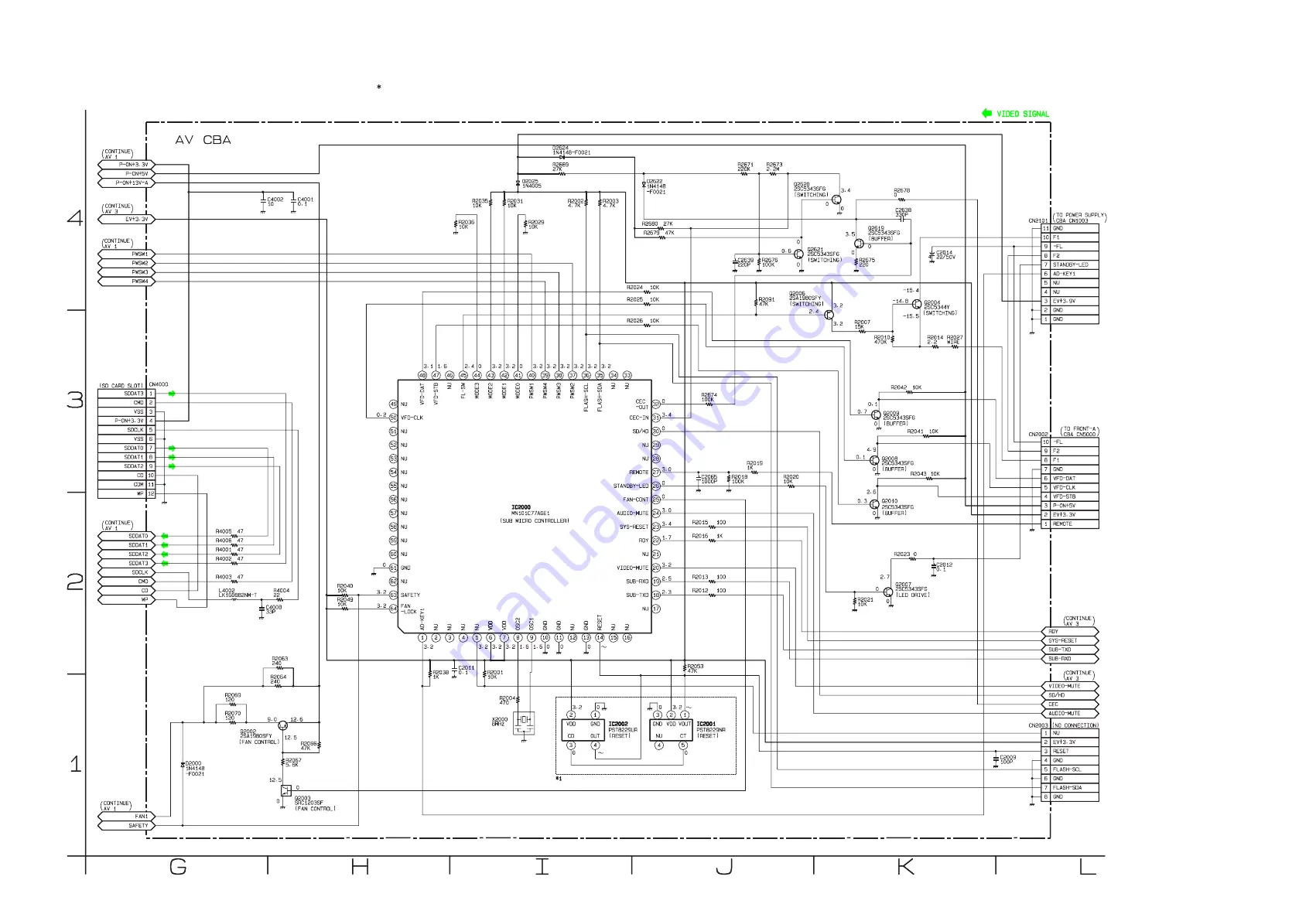Image resolution: width=1316 pixels, height=921 pixels.
Task: Click the X2000 8MHz crystal symbol
Action: click(524, 721)
